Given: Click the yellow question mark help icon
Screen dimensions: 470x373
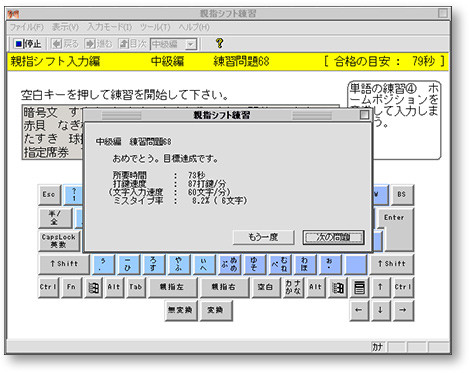Looking at the screenshot, I should point(219,43).
